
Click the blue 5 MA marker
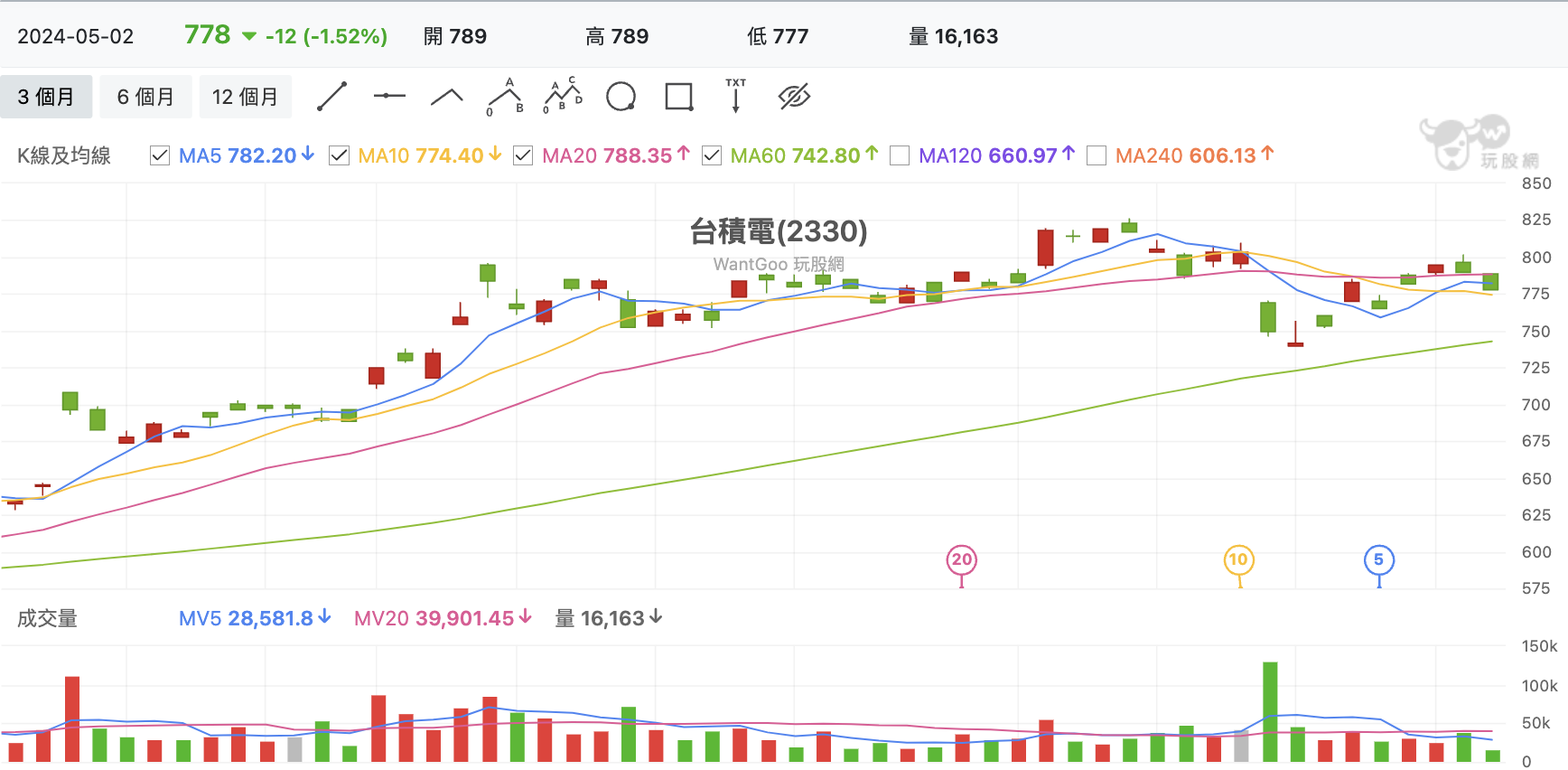click(1379, 560)
